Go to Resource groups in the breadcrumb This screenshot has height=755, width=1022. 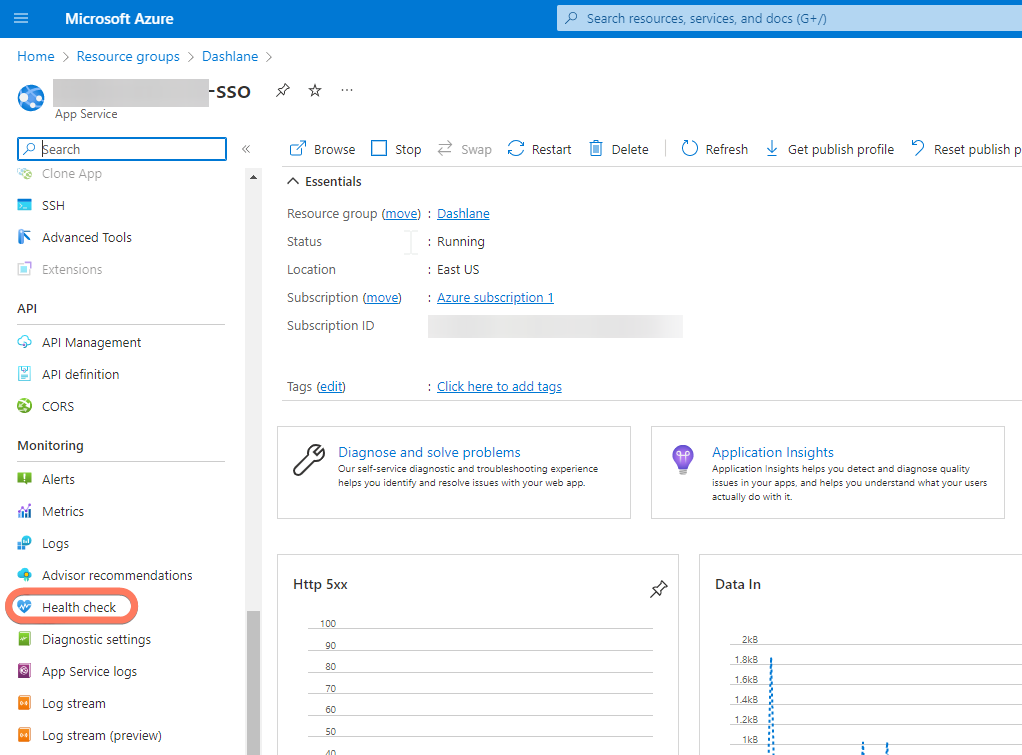point(128,56)
